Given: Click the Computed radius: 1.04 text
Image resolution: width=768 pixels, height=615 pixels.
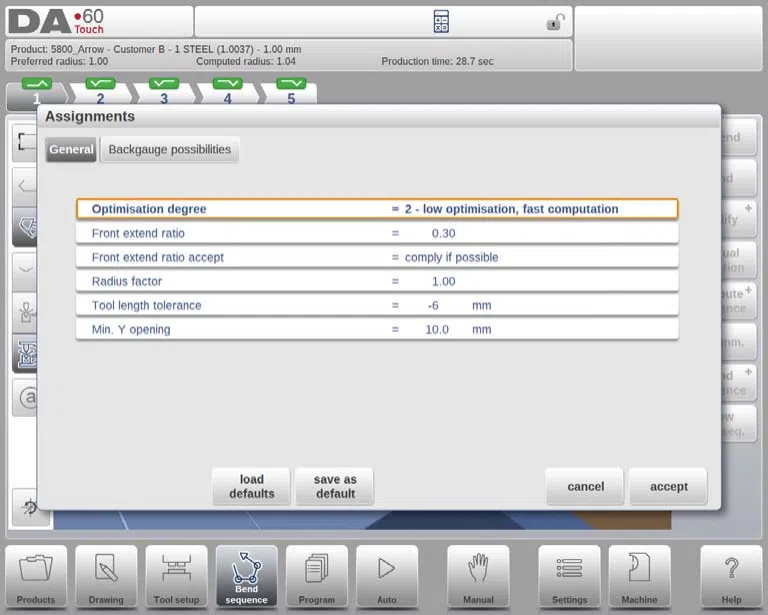Looking at the screenshot, I should (x=246, y=61).
